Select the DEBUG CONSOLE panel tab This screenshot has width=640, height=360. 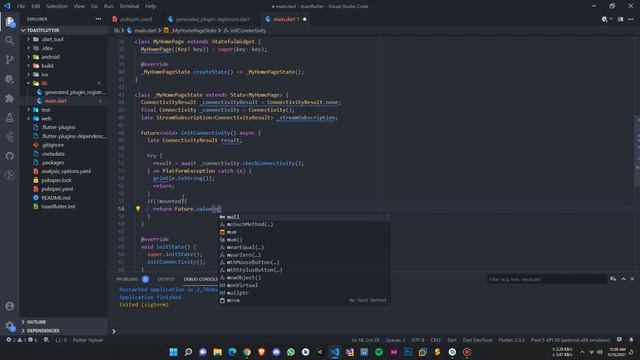pyautogui.click(x=200, y=279)
